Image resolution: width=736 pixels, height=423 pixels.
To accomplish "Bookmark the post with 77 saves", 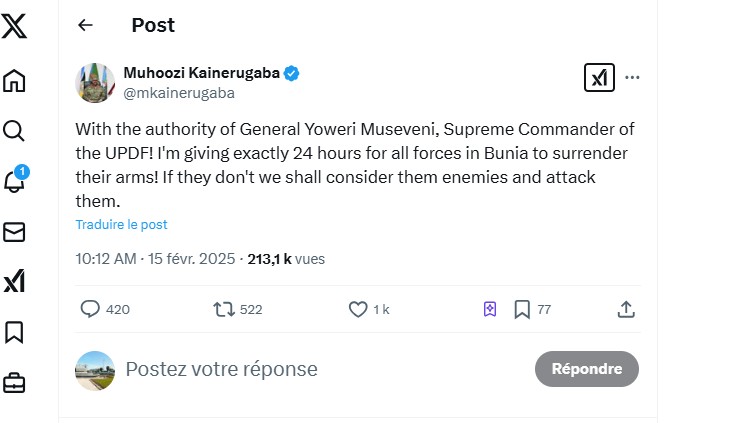I will pos(522,310).
